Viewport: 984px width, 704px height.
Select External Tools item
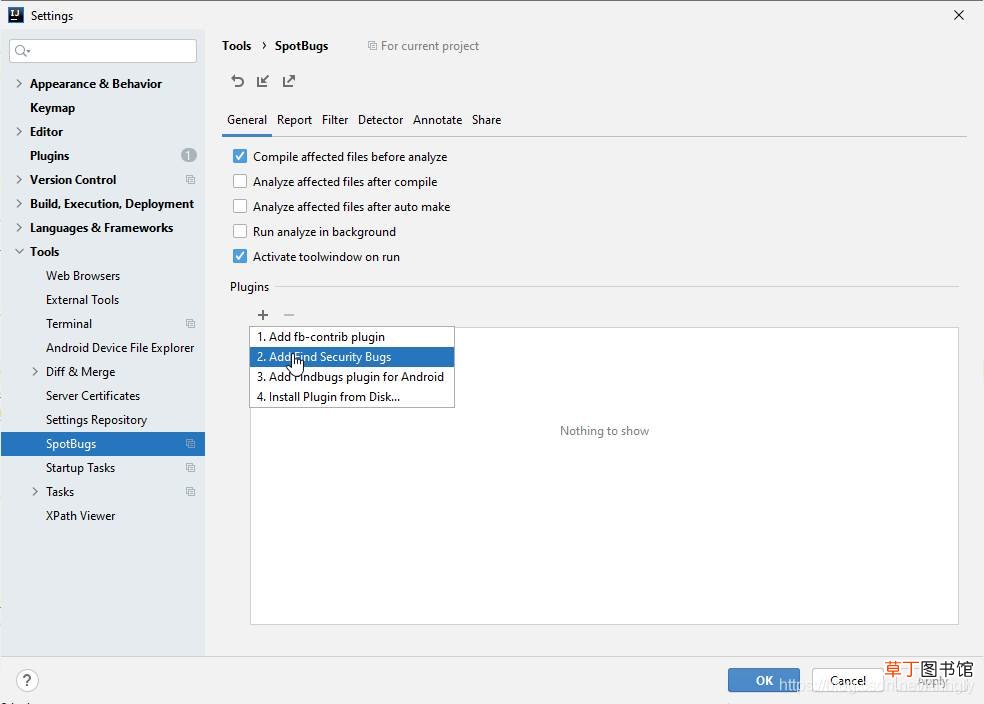coord(82,299)
